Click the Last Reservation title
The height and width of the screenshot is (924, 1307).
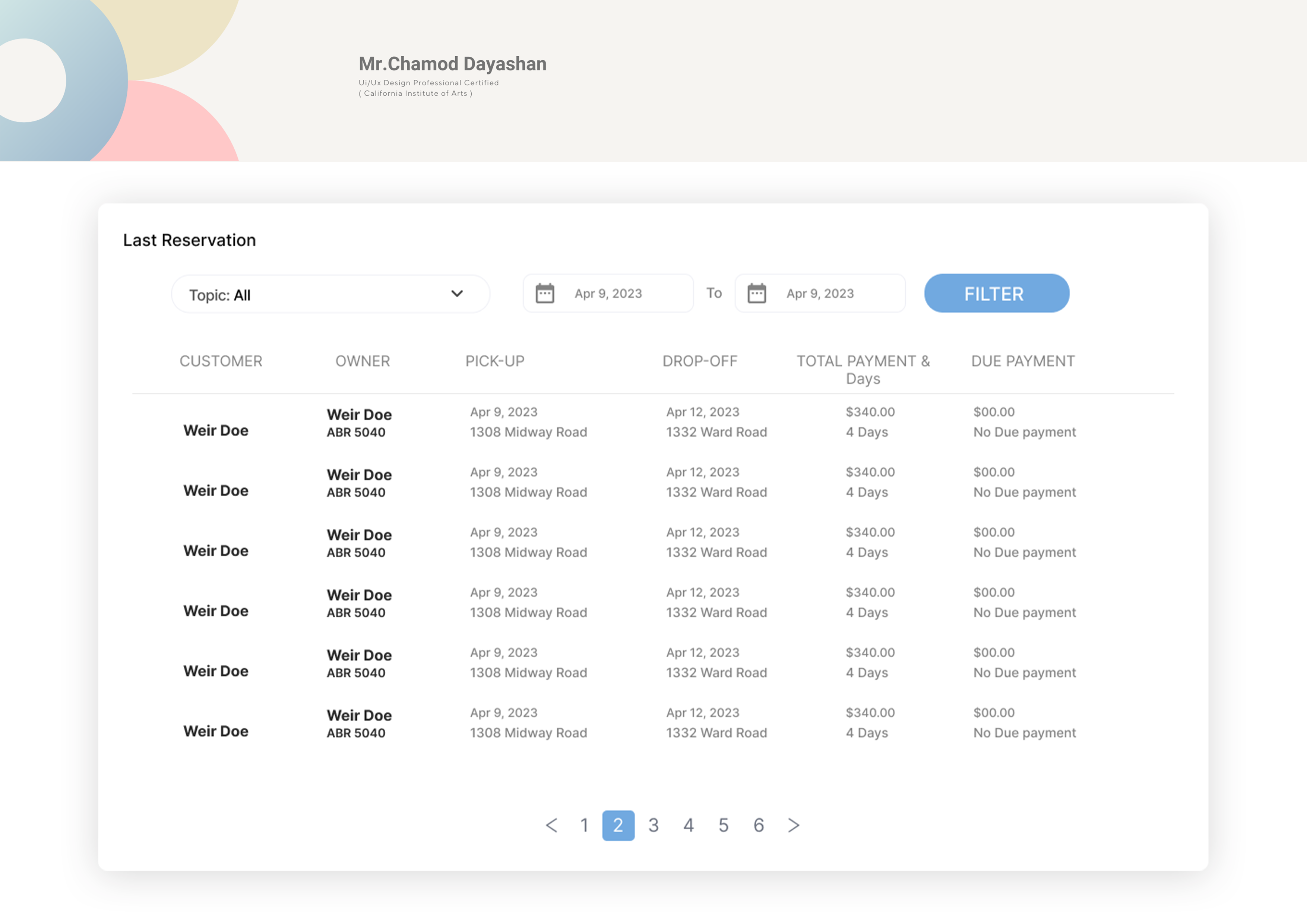[x=190, y=240]
